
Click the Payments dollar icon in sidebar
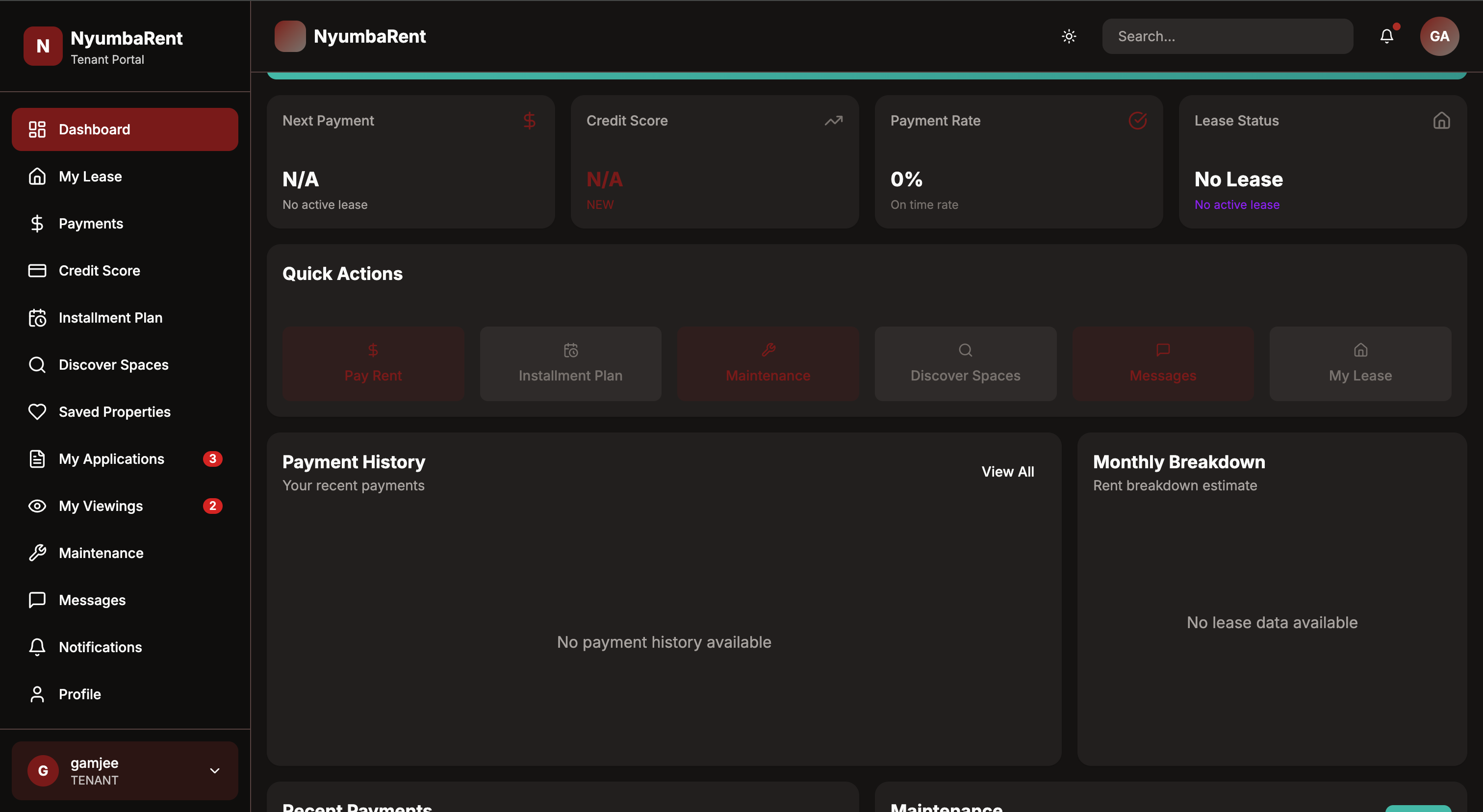coord(37,223)
